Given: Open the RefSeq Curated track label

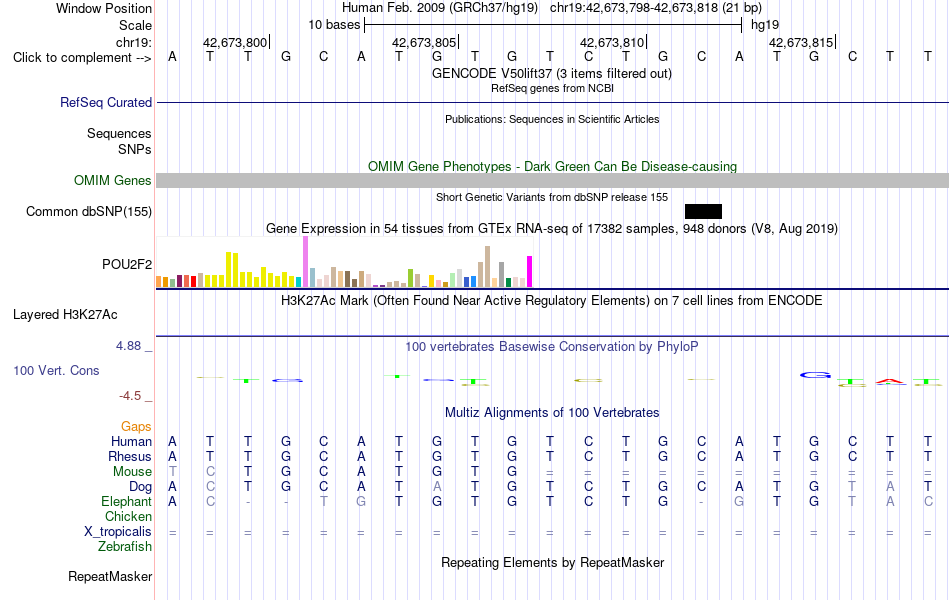Looking at the screenshot, I should (x=106, y=102).
